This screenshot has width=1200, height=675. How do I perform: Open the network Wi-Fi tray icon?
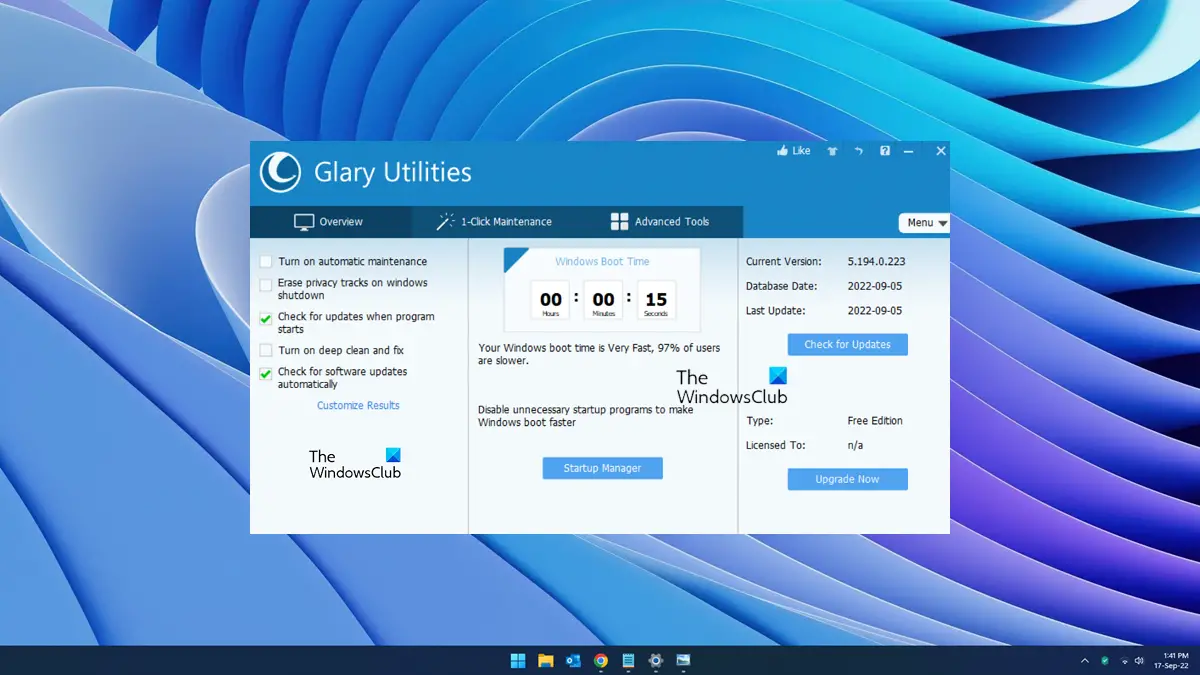point(1125,660)
